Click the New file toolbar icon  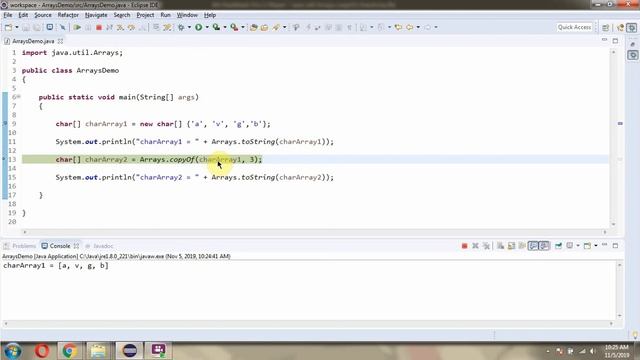coord(8,27)
